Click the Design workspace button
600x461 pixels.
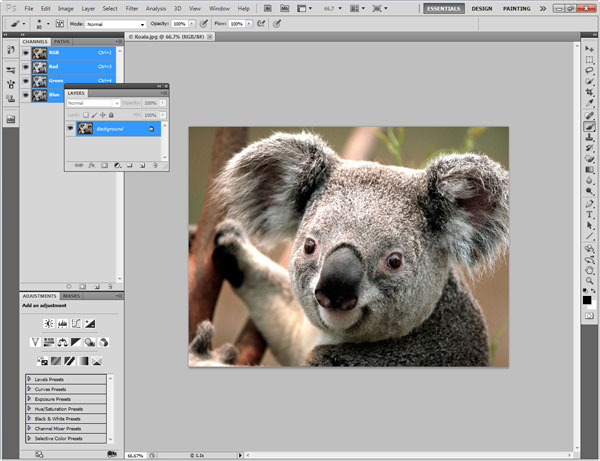pos(481,8)
